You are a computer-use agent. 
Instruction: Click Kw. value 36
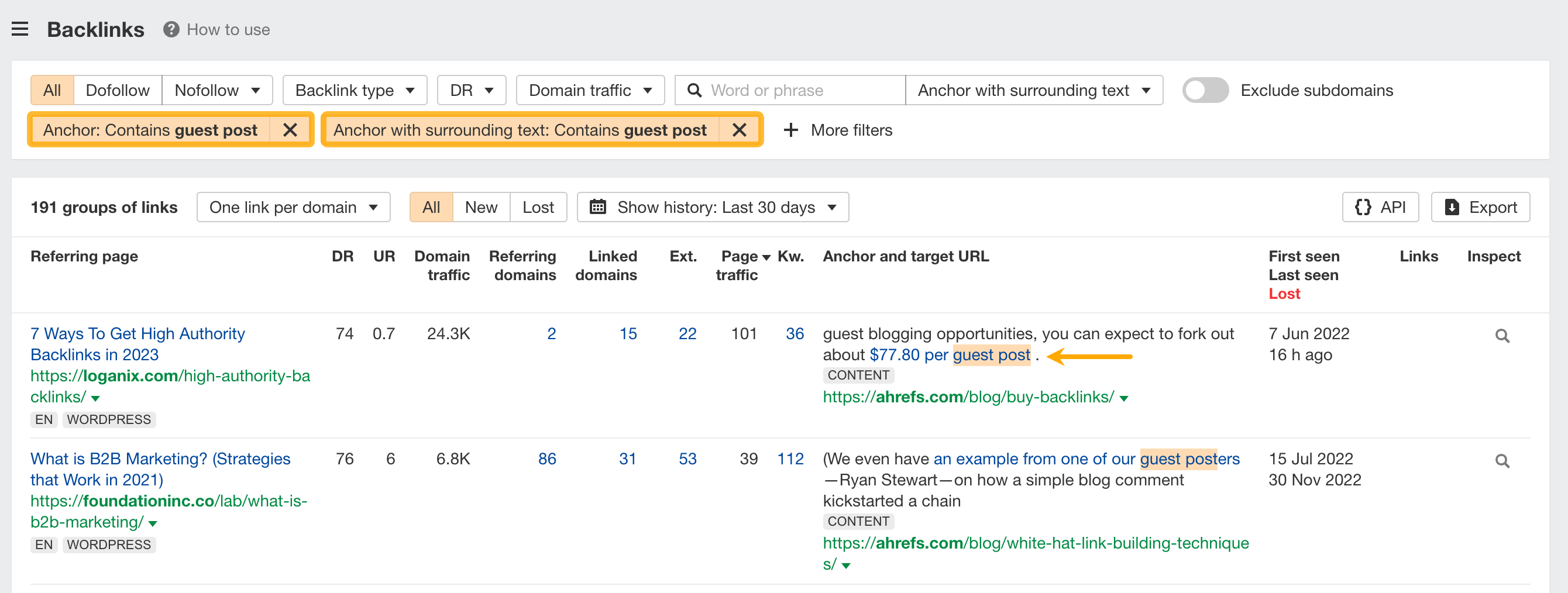(x=795, y=333)
